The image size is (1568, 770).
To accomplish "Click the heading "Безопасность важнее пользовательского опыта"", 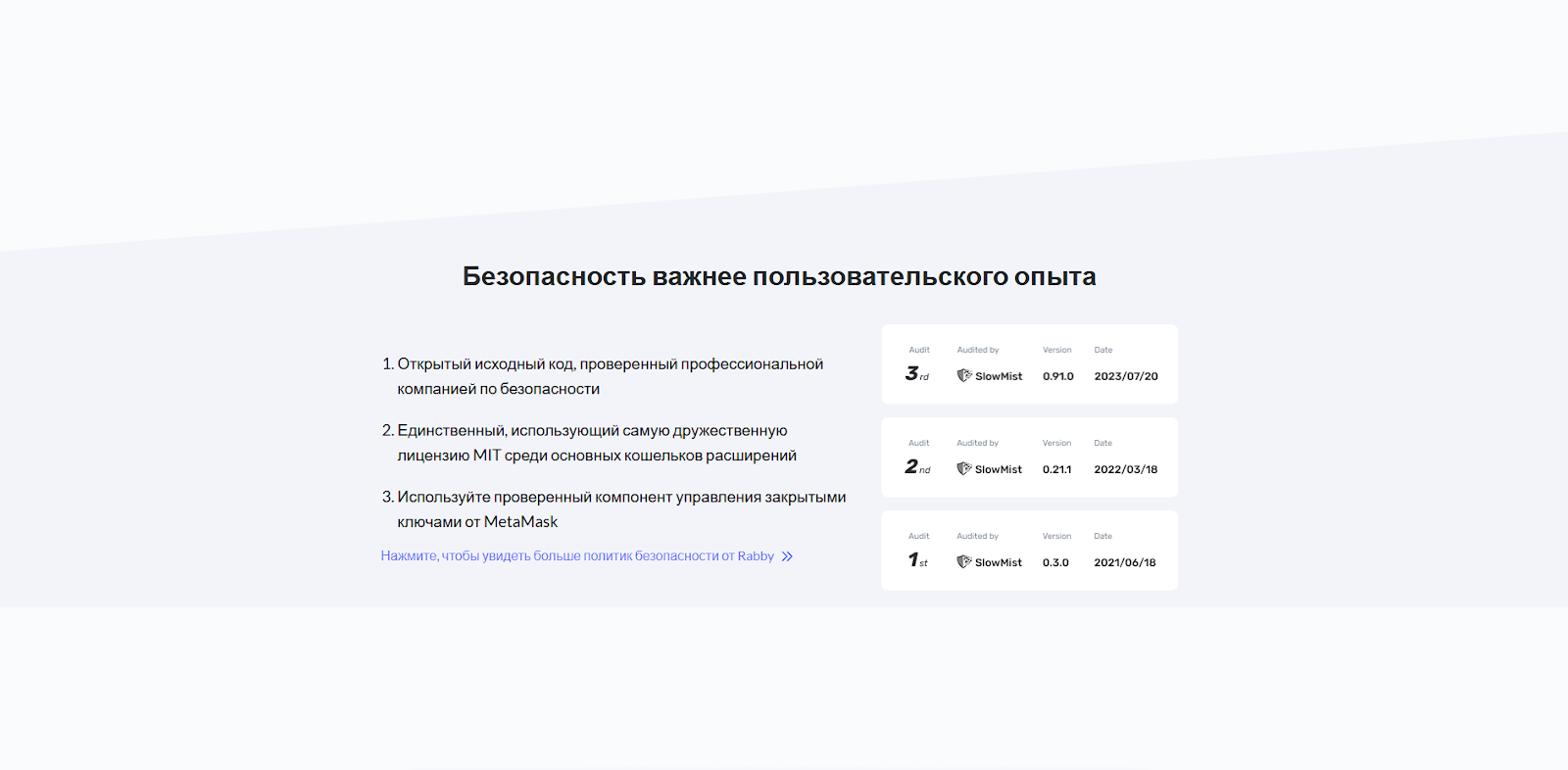I will pos(779,277).
